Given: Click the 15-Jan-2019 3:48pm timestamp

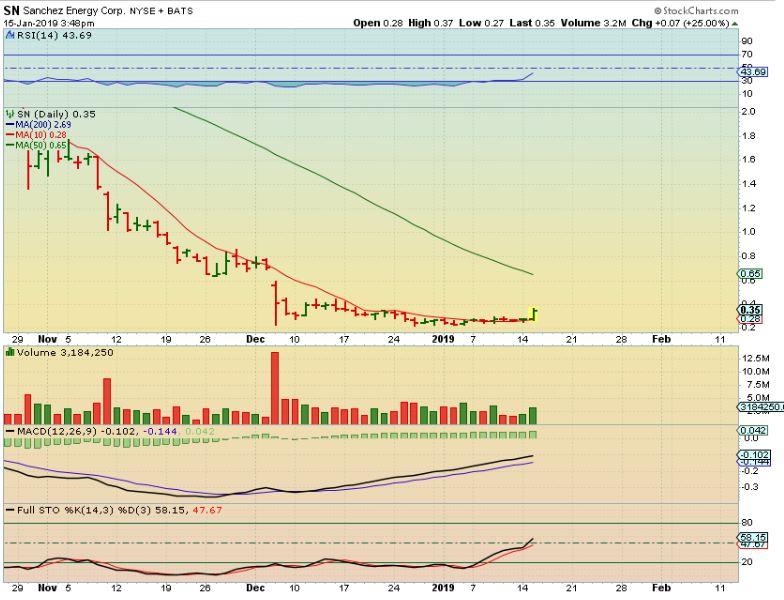Looking at the screenshot, I should (x=48, y=23).
